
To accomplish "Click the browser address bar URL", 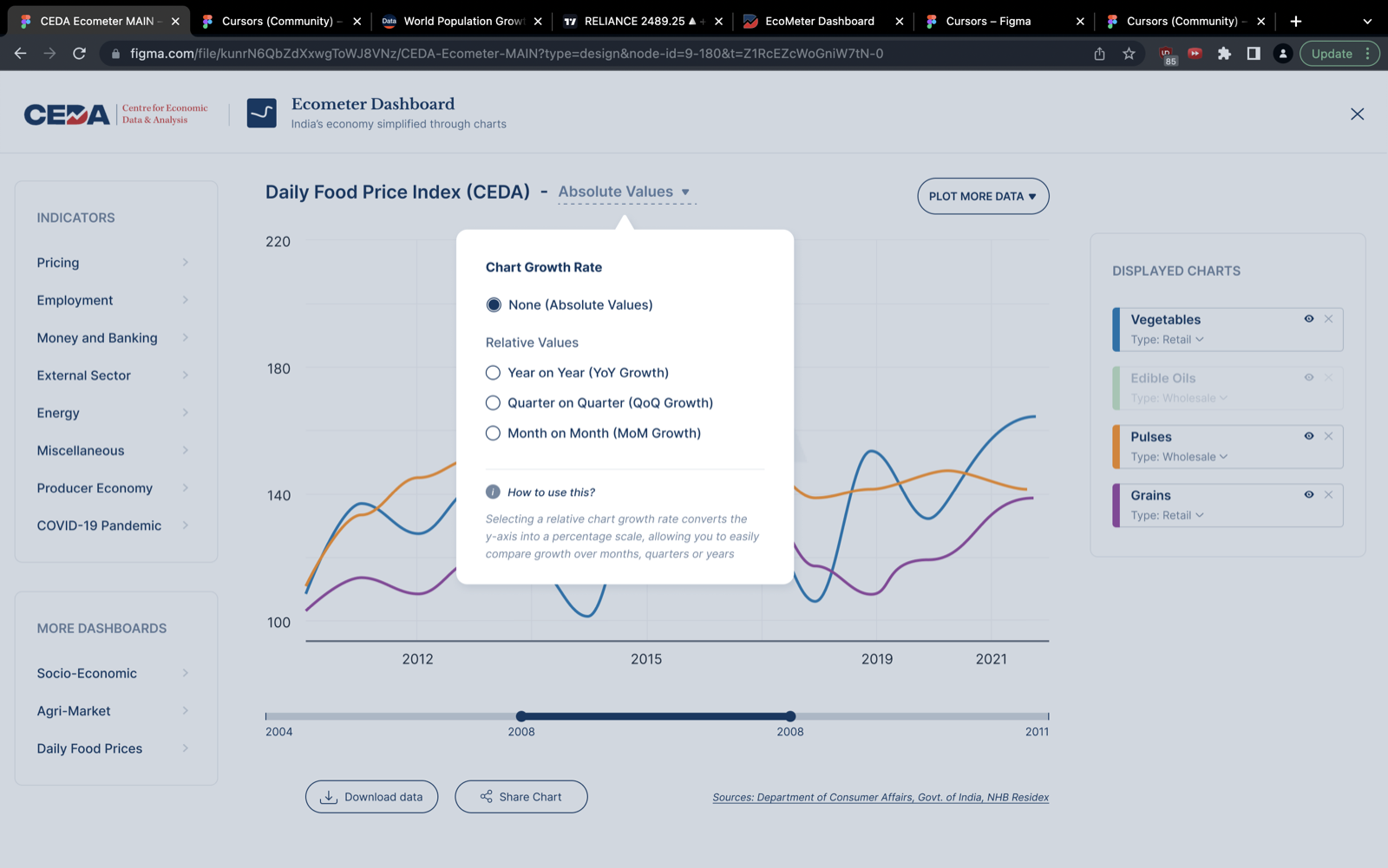I will point(507,54).
